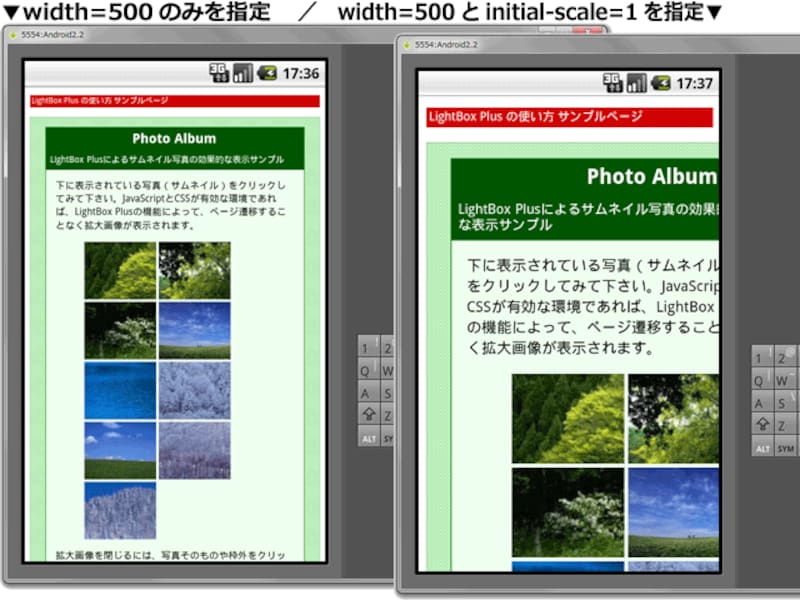The height and width of the screenshot is (600, 800).
Task: Tap key A on left emulator keyboard
Action: [369, 392]
